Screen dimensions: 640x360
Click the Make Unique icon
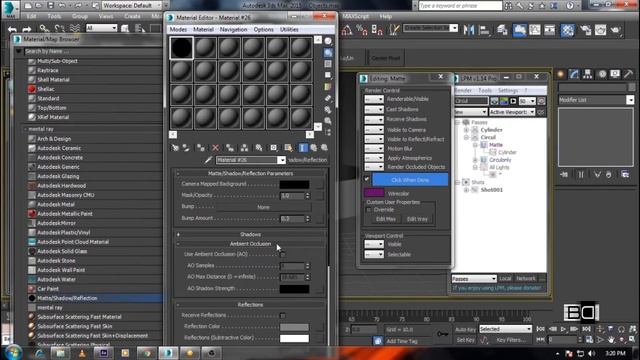tap(244, 148)
